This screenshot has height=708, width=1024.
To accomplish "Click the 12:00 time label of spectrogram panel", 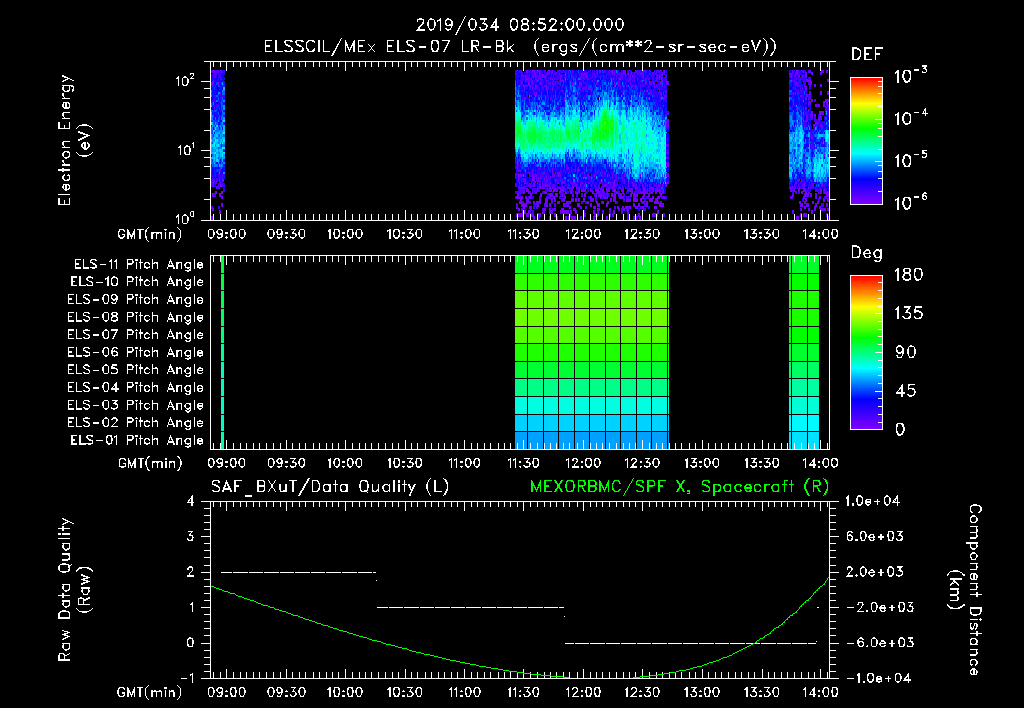I will click(x=583, y=234).
